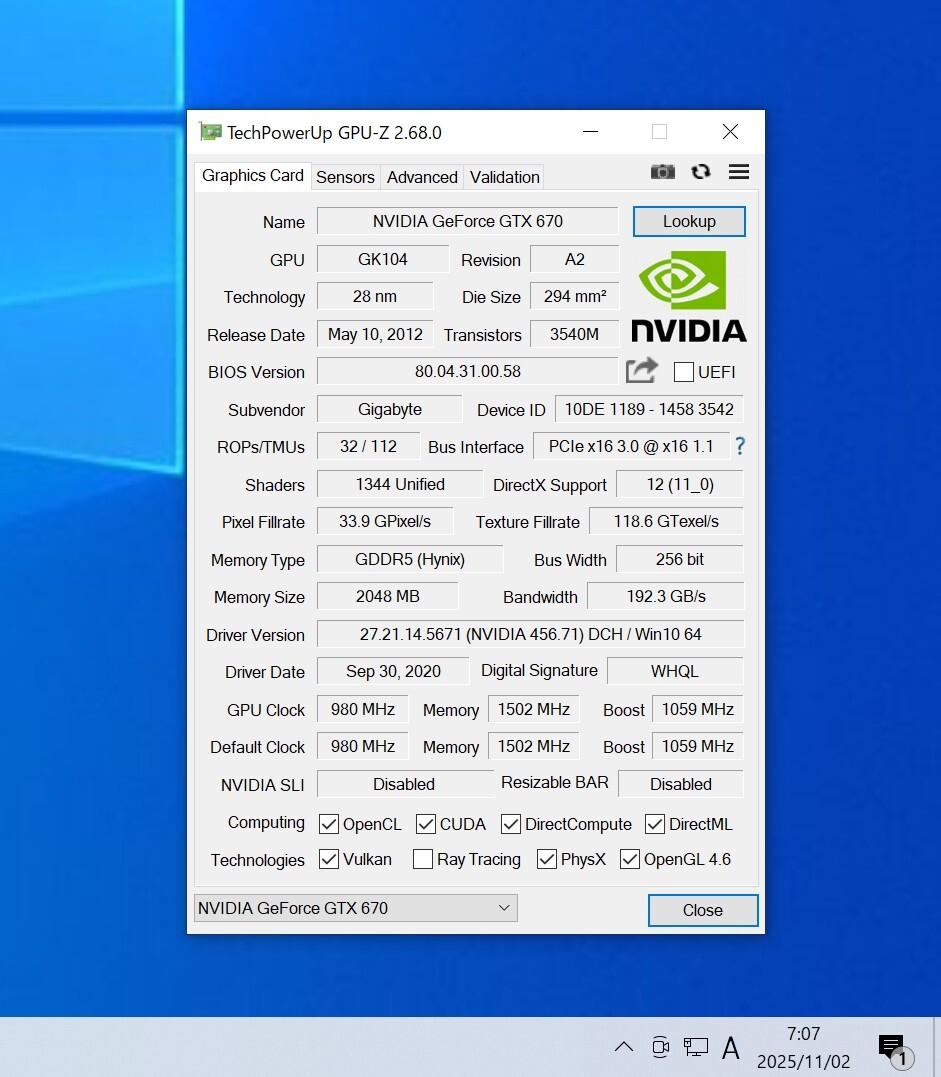Click the refresh icon in GPU-Z
This screenshot has width=941, height=1077.
701,172
